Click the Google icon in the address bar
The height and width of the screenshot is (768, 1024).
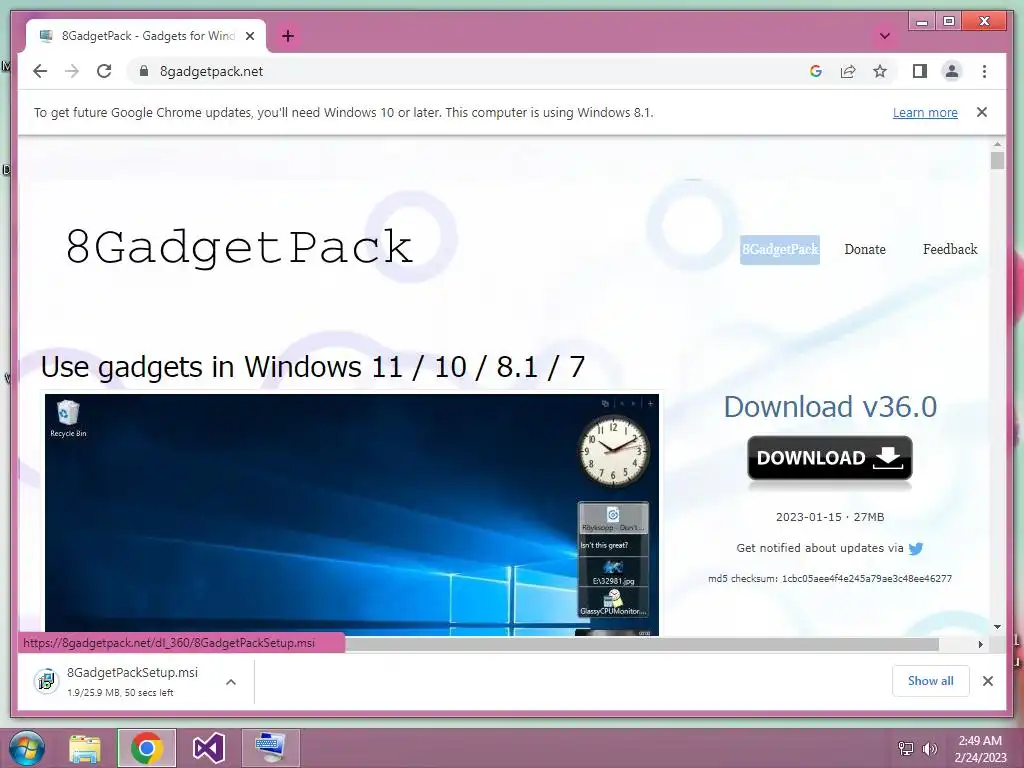point(816,71)
